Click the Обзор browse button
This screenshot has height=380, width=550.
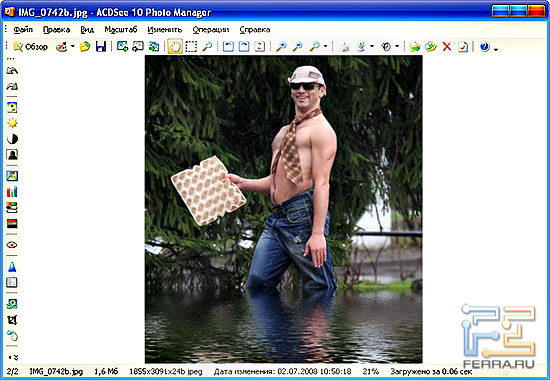tap(31, 47)
